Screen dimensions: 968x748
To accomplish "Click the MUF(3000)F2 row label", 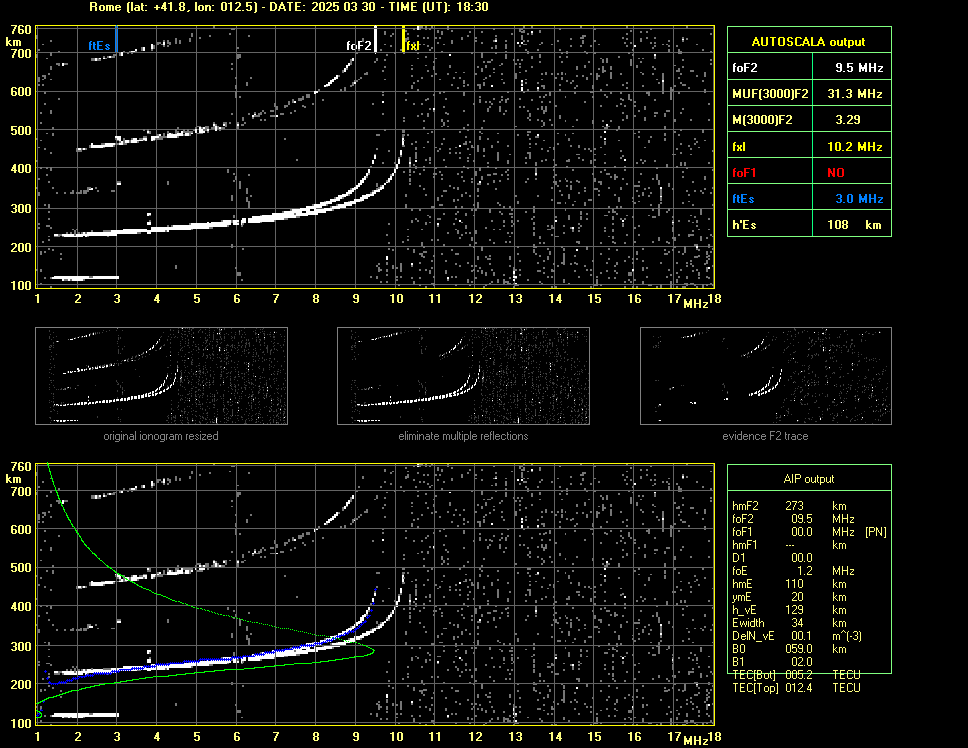I will tap(770, 94).
